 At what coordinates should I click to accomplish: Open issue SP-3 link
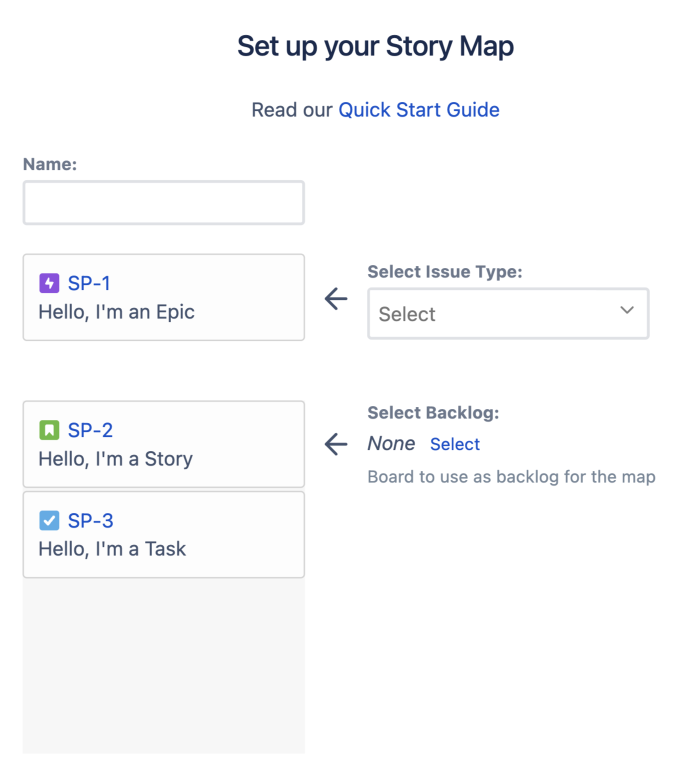(90, 520)
